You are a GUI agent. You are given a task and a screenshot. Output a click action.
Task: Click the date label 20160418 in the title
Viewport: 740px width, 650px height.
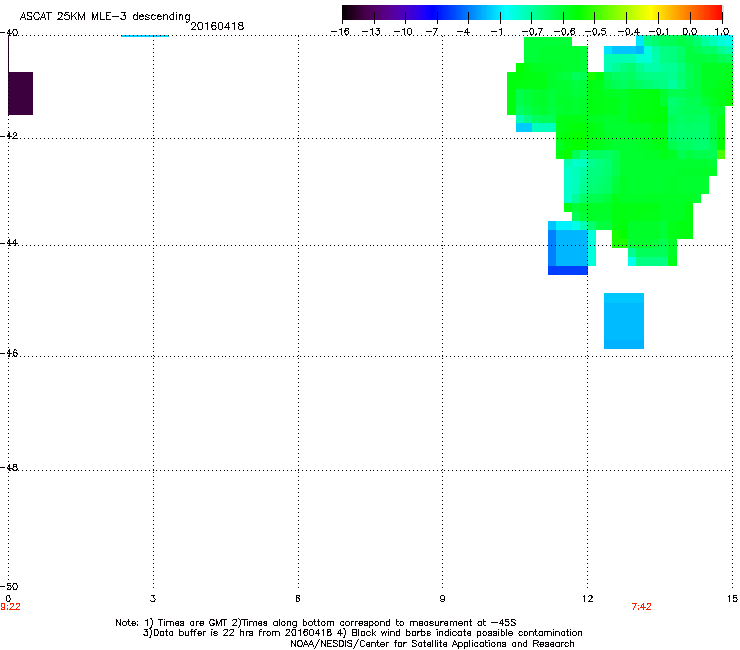217,26
